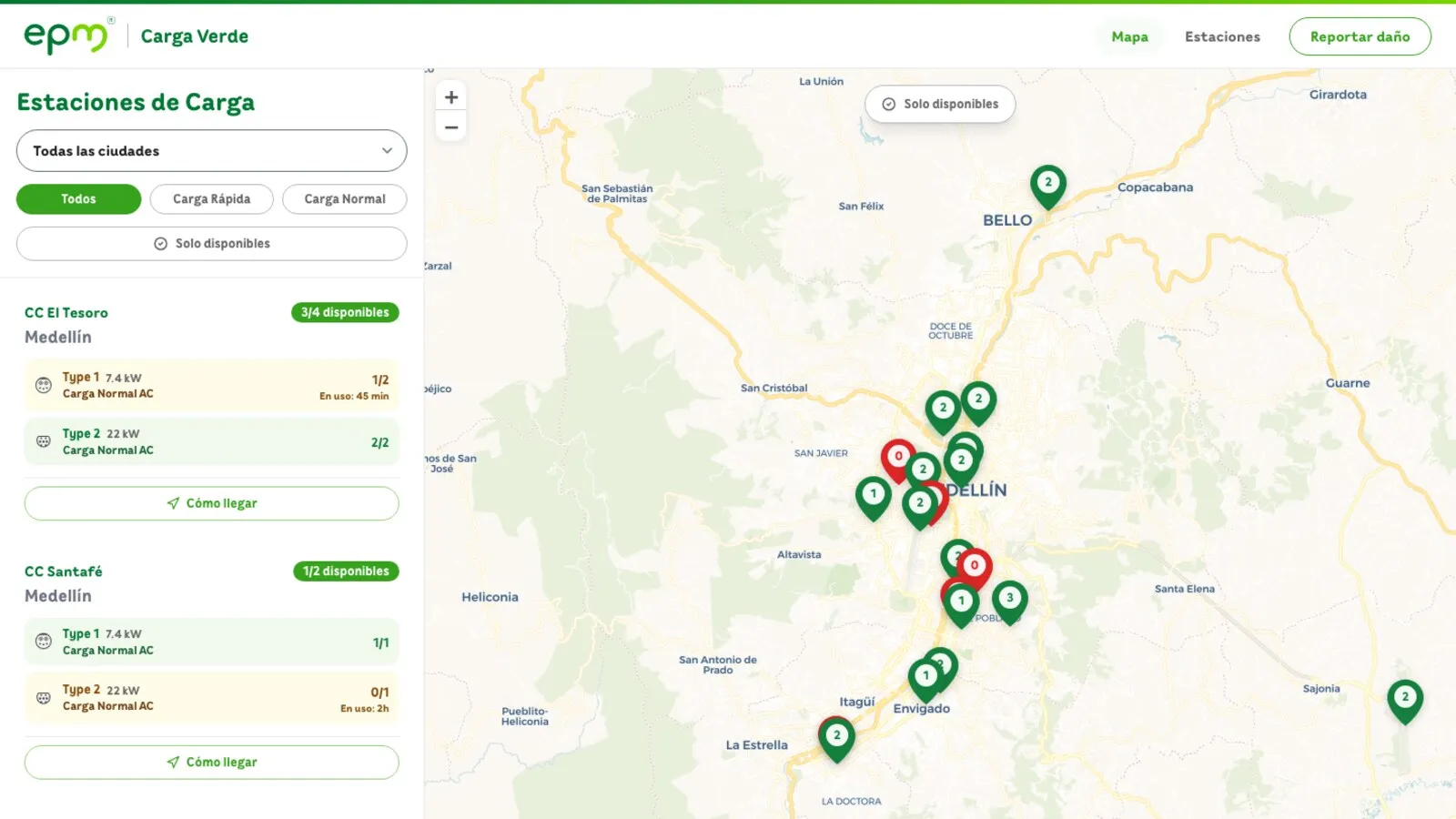The height and width of the screenshot is (819, 1456).
Task: Click the northernmost green 2 marker below Doce de Octubre
Action: 979,401
